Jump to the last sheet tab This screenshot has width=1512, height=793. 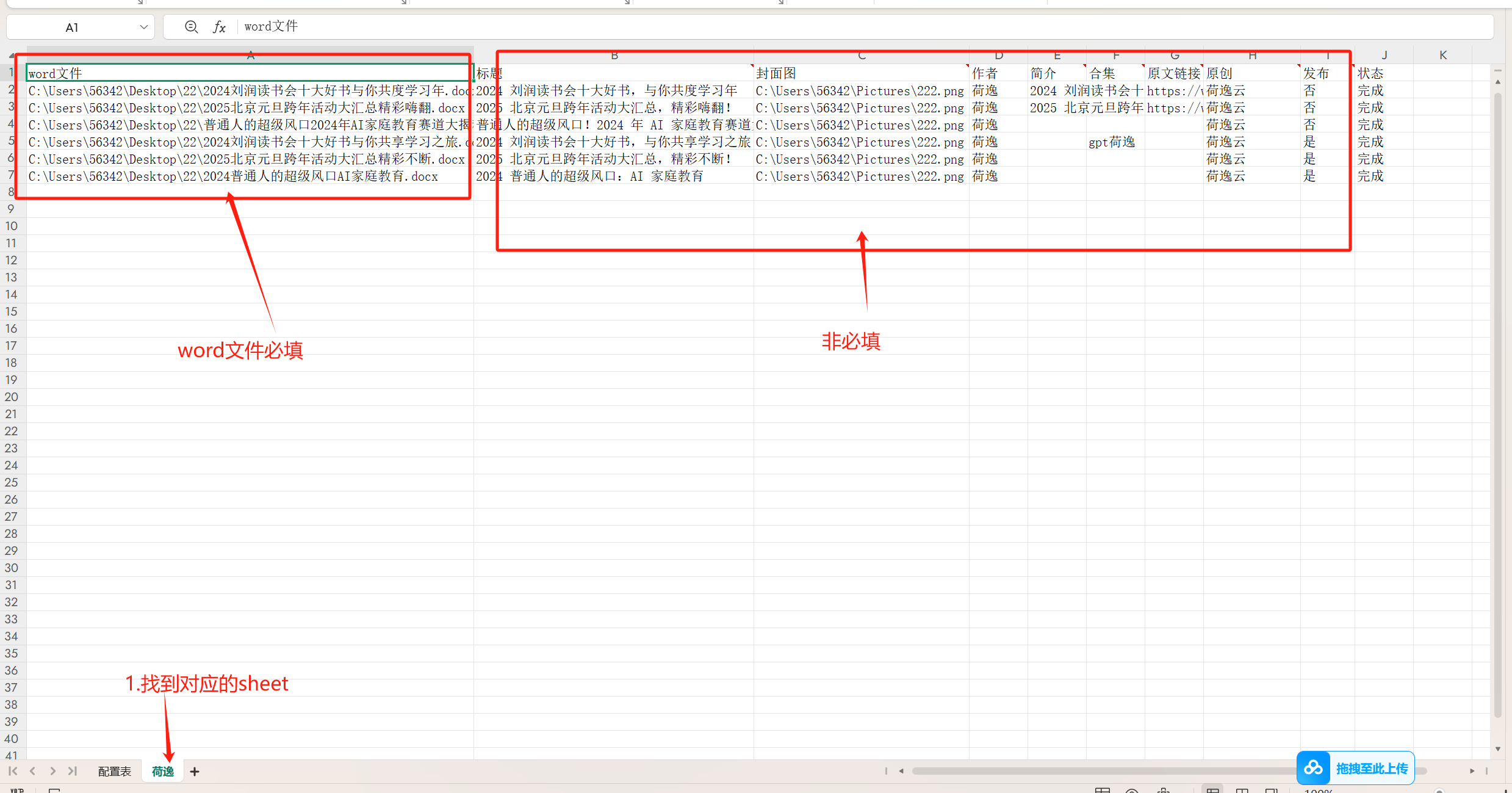tap(73, 771)
